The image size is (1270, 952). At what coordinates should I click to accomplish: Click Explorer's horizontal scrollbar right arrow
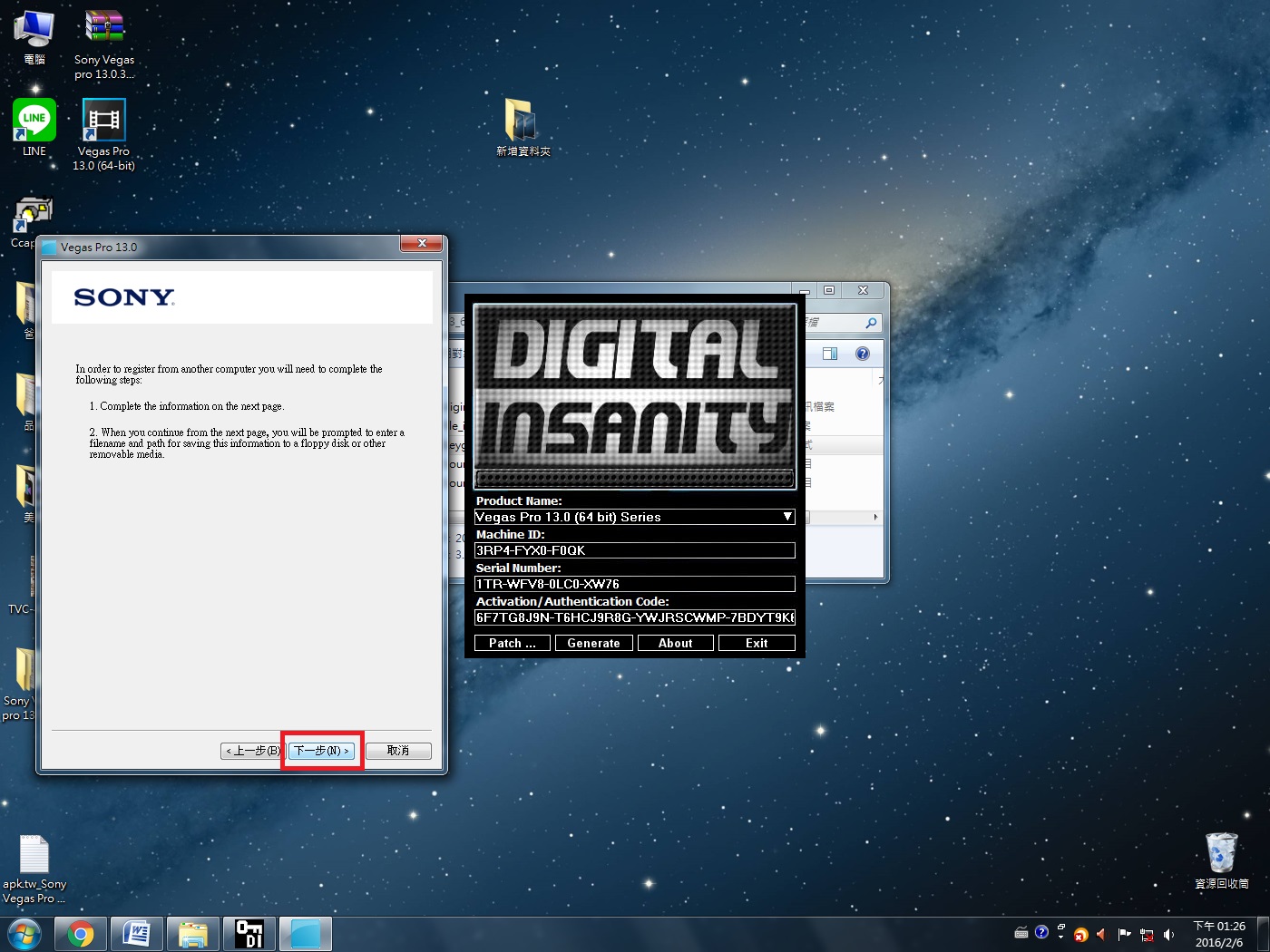click(875, 517)
